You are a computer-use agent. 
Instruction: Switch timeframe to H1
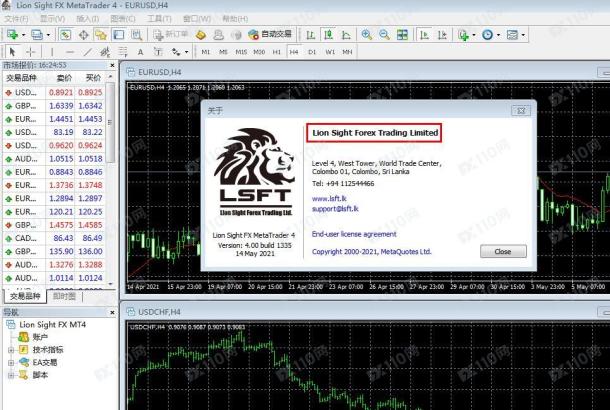pos(277,52)
